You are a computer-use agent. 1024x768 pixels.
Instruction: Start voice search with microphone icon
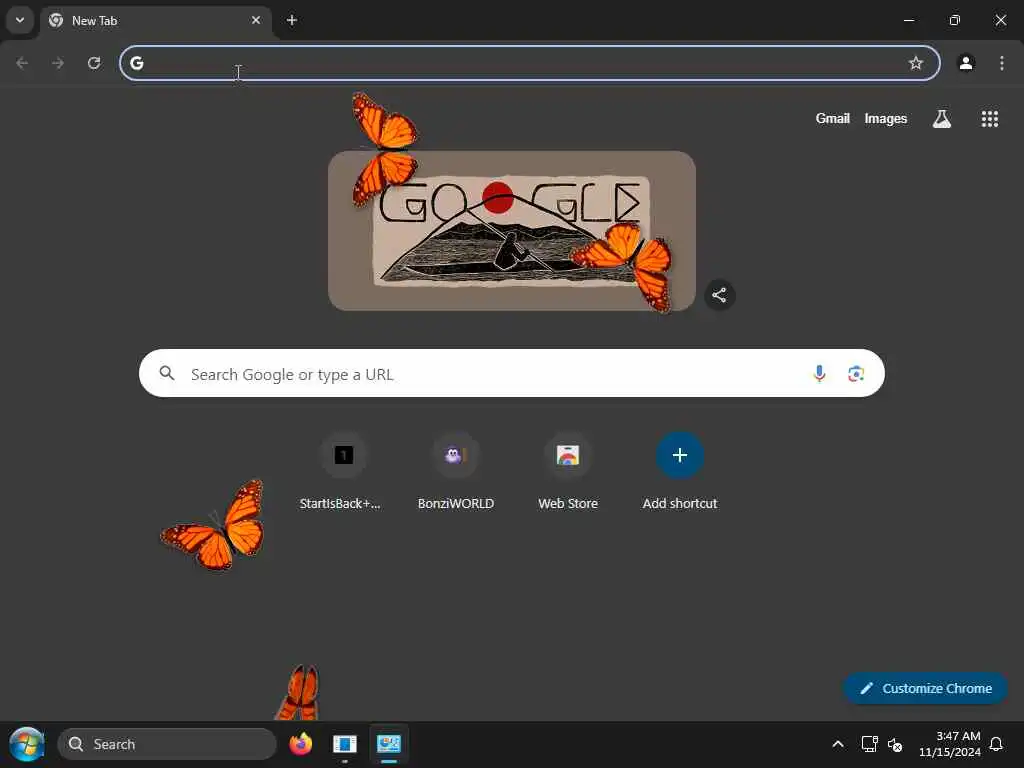[x=819, y=373]
